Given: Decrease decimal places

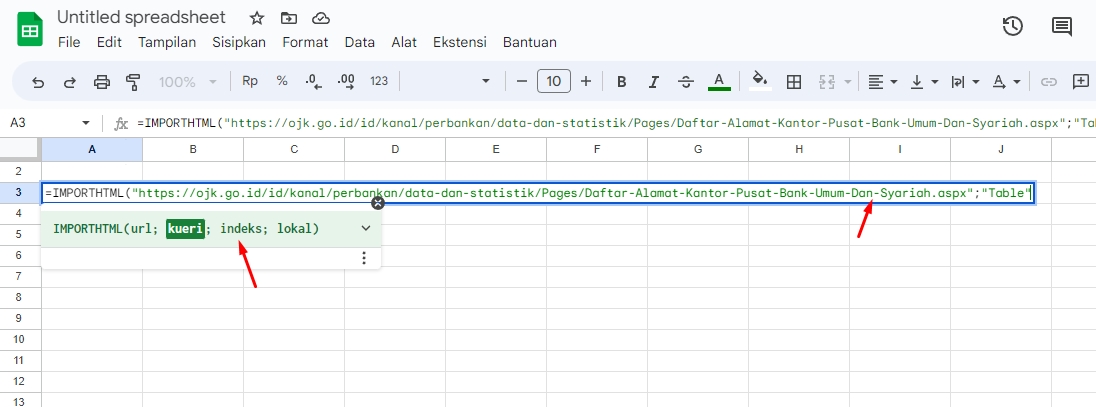Looking at the screenshot, I should tap(313, 82).
